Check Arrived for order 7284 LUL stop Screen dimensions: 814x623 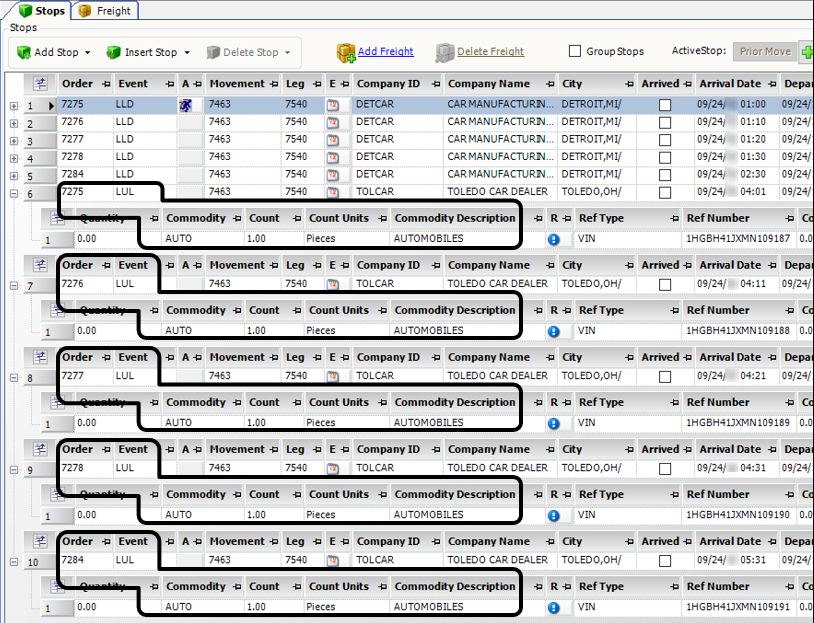tap(664, 561)
